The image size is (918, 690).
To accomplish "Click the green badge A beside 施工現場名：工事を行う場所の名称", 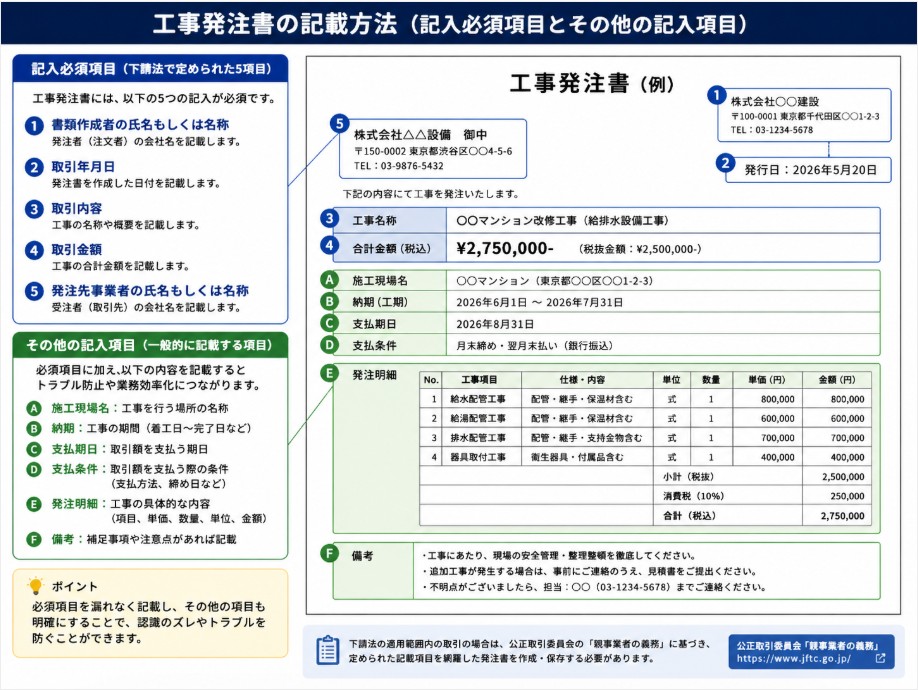I will point(34,408).
